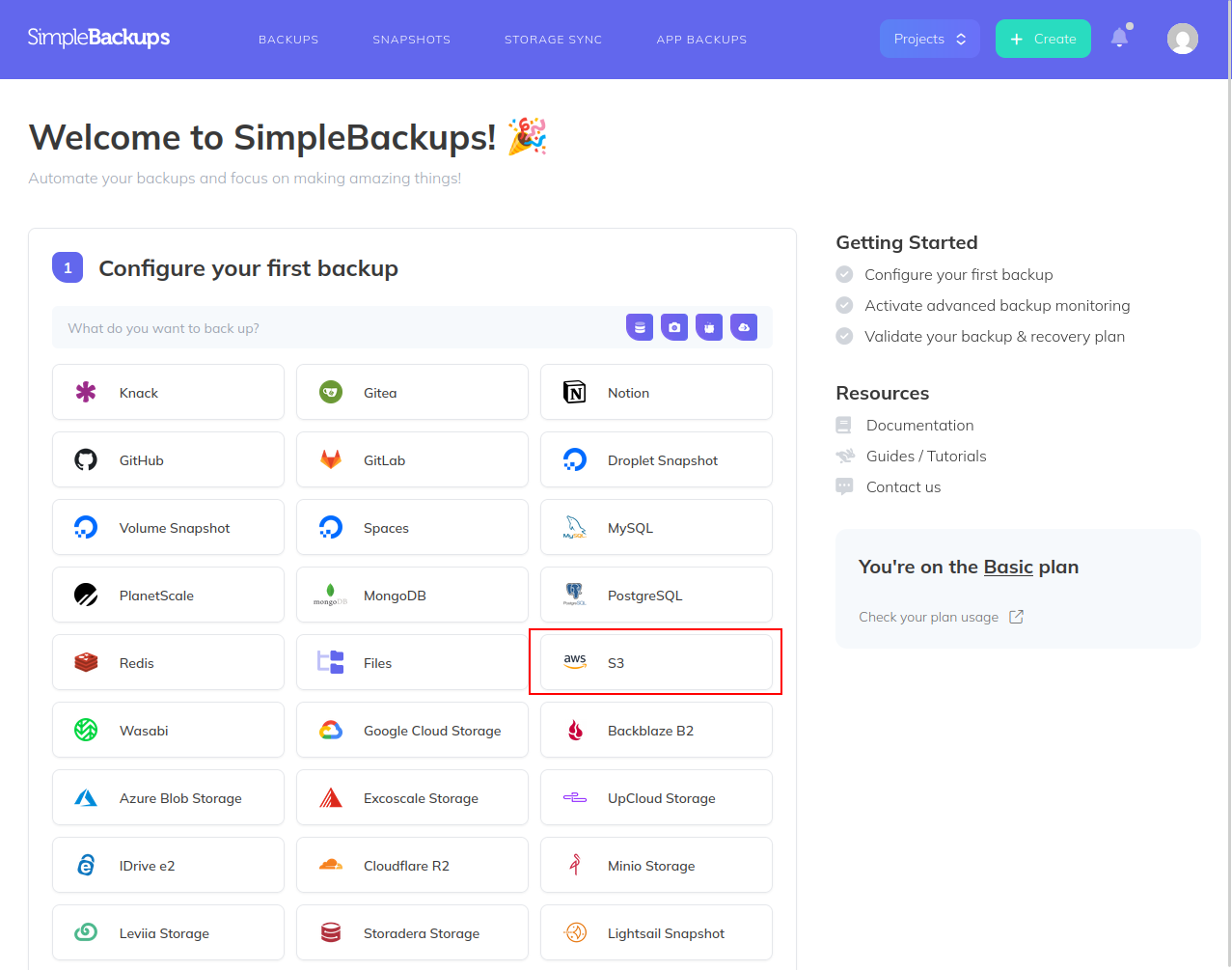Click the database backup filter icon
The image size is (1232, 970).
640,327
